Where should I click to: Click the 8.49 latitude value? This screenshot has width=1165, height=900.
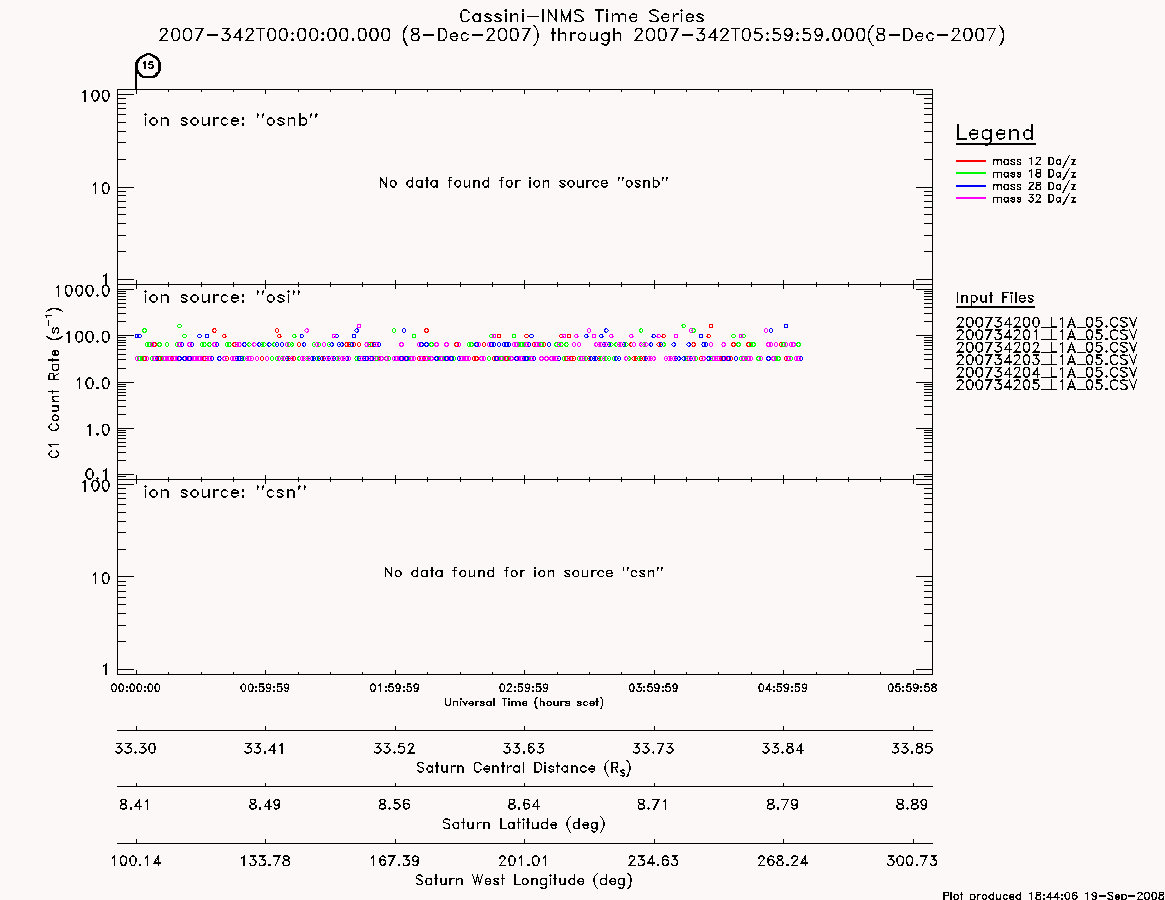(265, 805)
